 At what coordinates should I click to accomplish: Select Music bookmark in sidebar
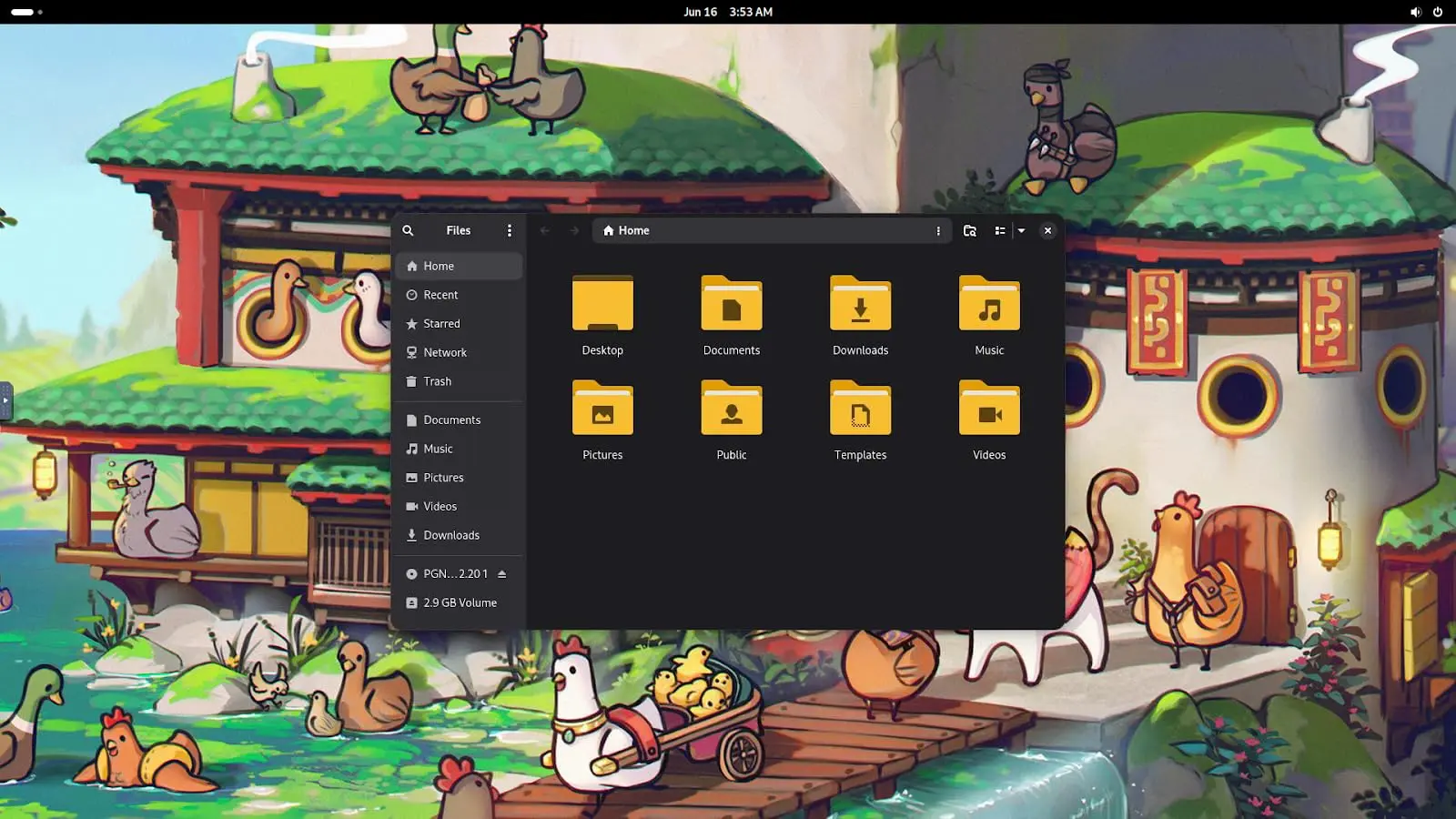coord(459,450)
